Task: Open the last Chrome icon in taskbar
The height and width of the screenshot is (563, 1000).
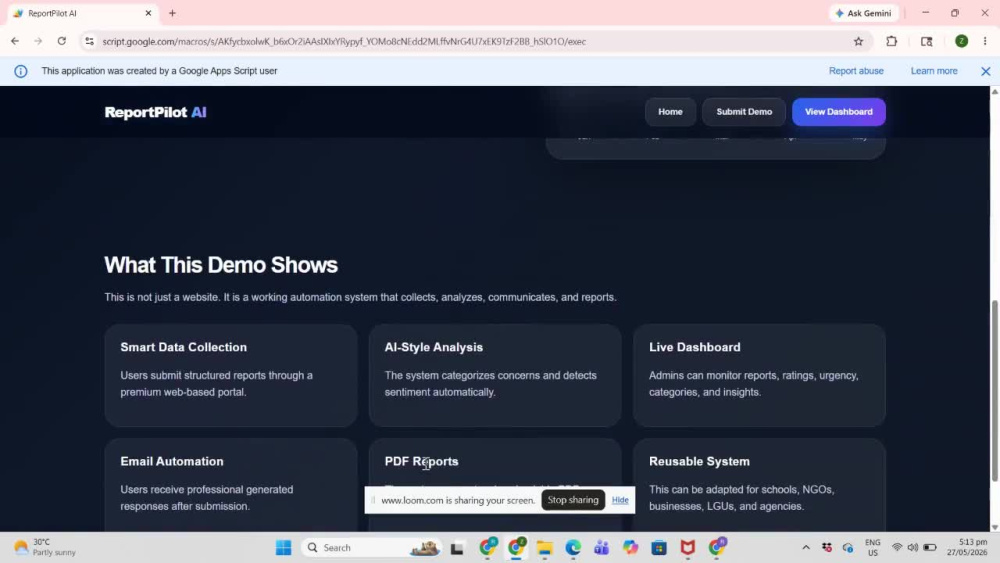Action: click(717, 547)
